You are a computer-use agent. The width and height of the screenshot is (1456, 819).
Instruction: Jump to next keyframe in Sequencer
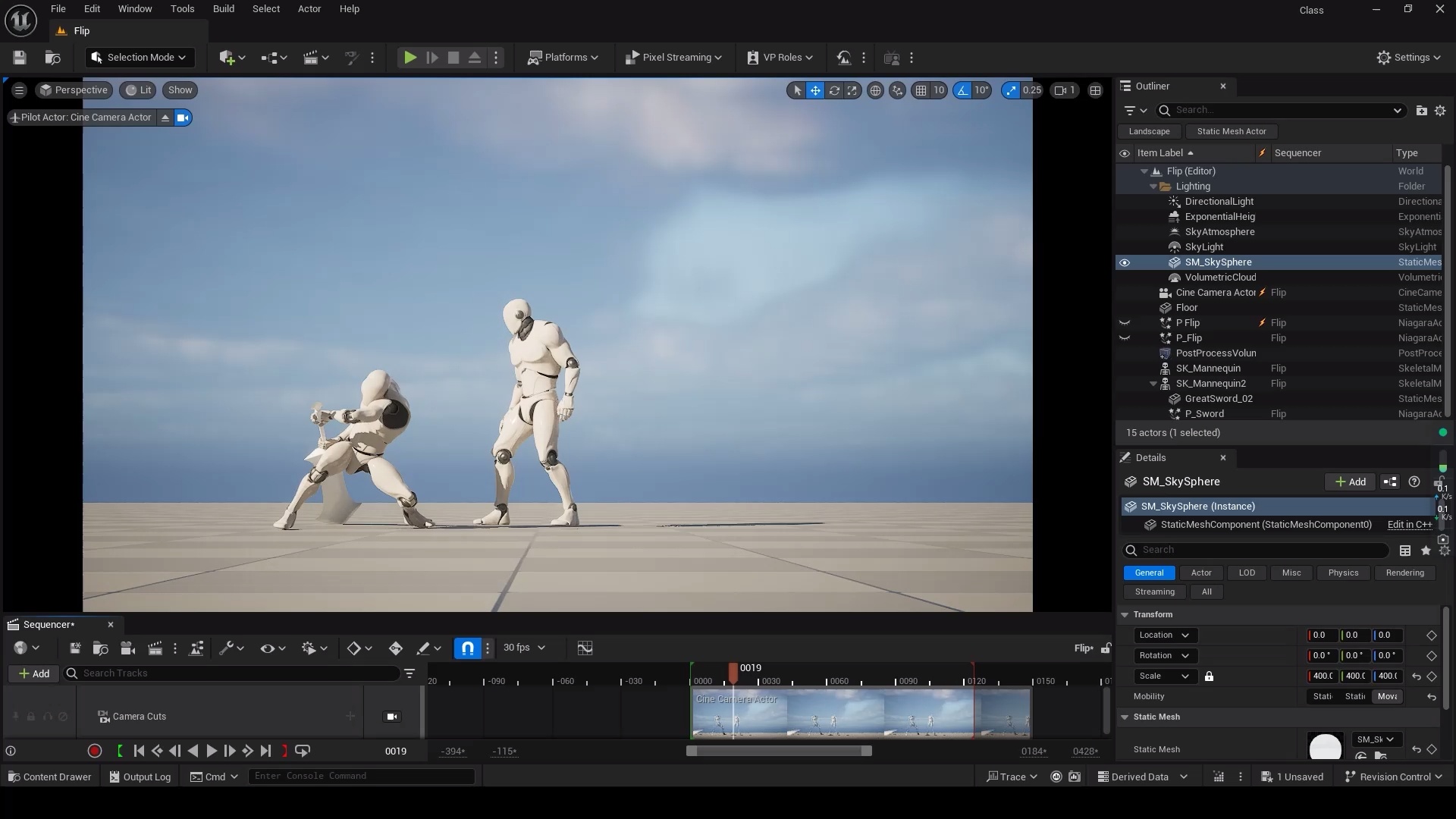click(x=247, y=751)
